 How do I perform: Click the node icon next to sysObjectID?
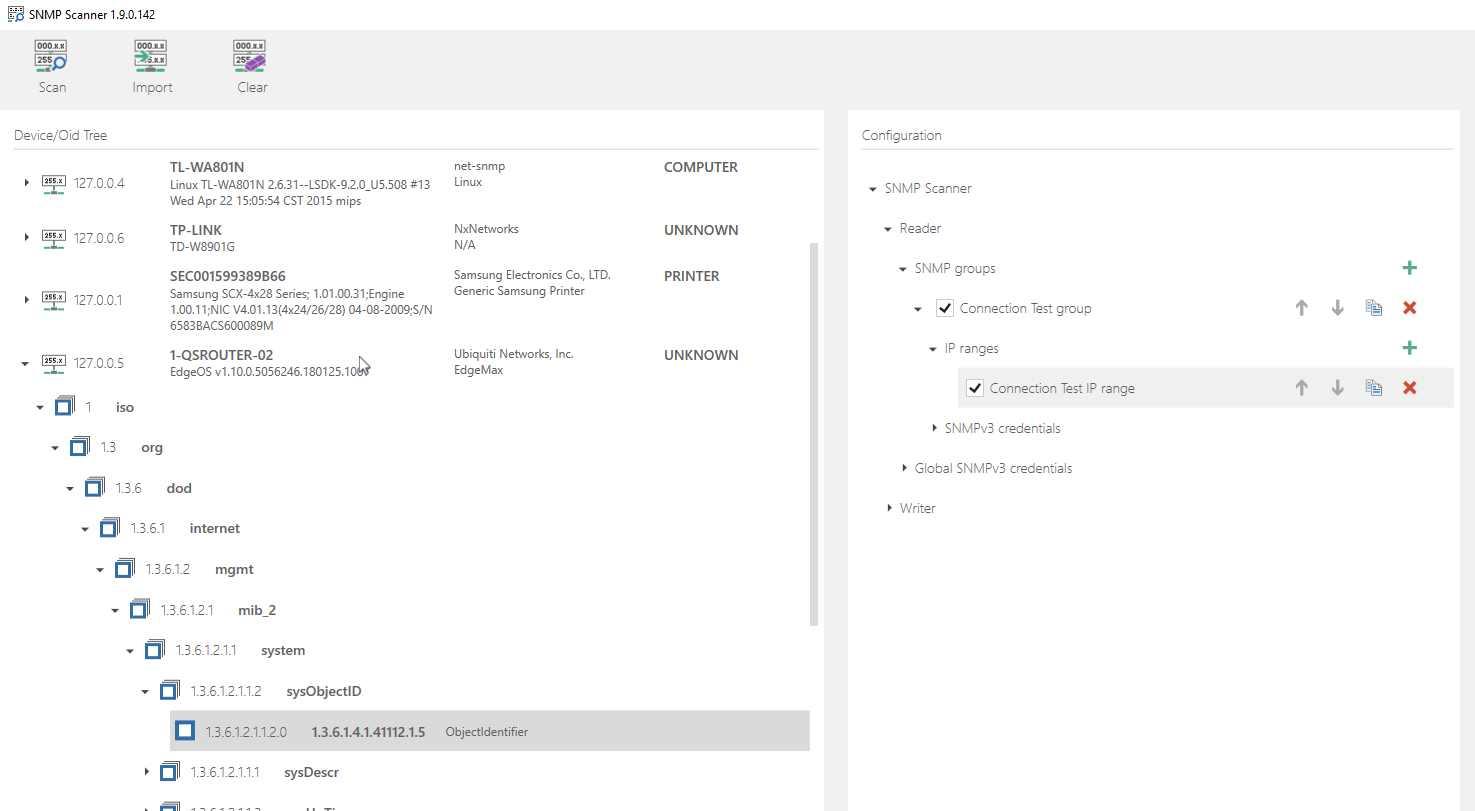pos(169,691)
